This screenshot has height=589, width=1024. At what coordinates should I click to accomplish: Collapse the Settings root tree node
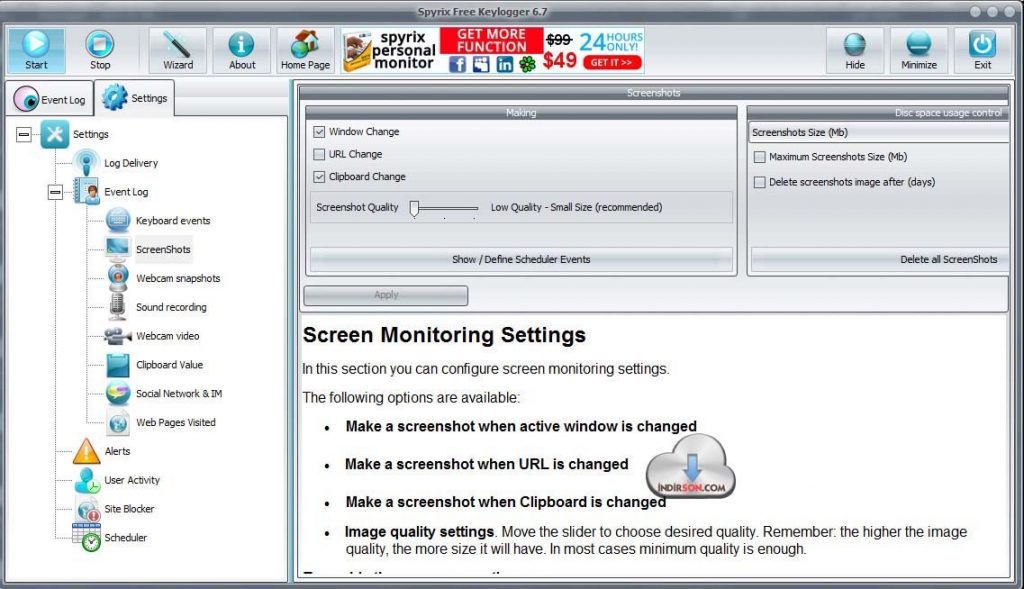click(24, 135)
